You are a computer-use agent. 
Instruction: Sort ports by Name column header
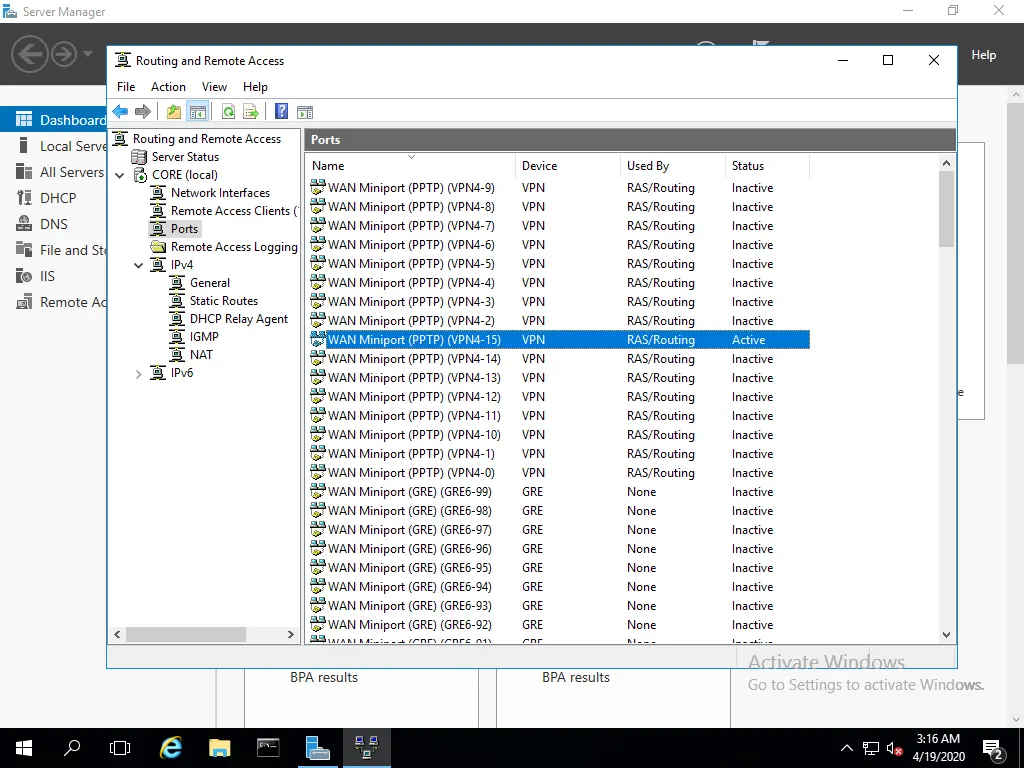410,166
